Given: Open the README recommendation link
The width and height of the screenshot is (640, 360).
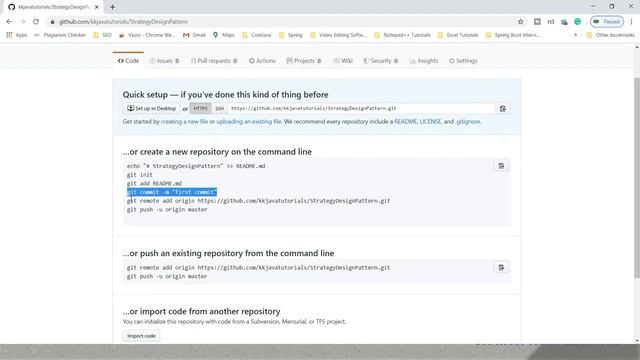Looking at the screenshot, I should tap(405, 122).
